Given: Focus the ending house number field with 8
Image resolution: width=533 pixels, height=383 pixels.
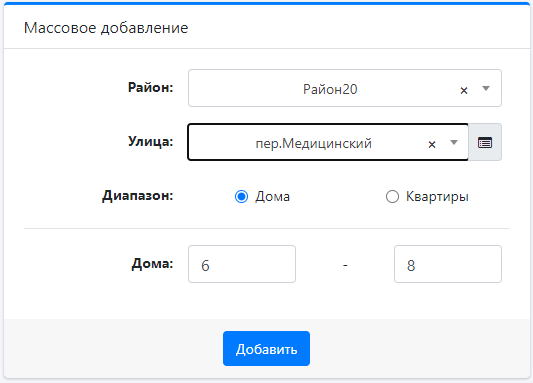Looking at the screenshot, I should (448, 264).
